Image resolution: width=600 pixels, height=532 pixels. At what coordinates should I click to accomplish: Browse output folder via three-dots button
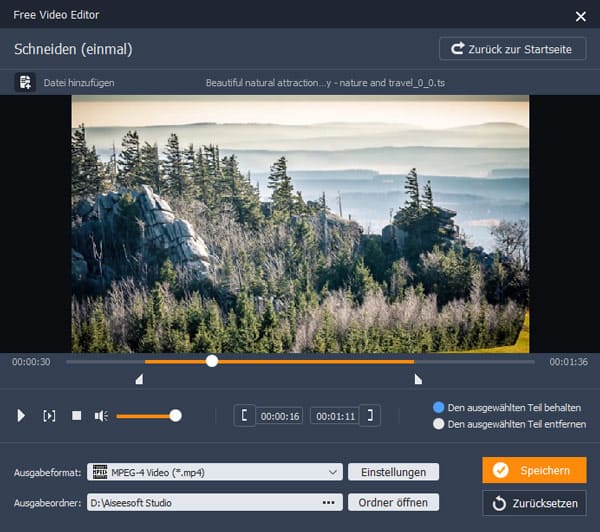pos(328,502)
